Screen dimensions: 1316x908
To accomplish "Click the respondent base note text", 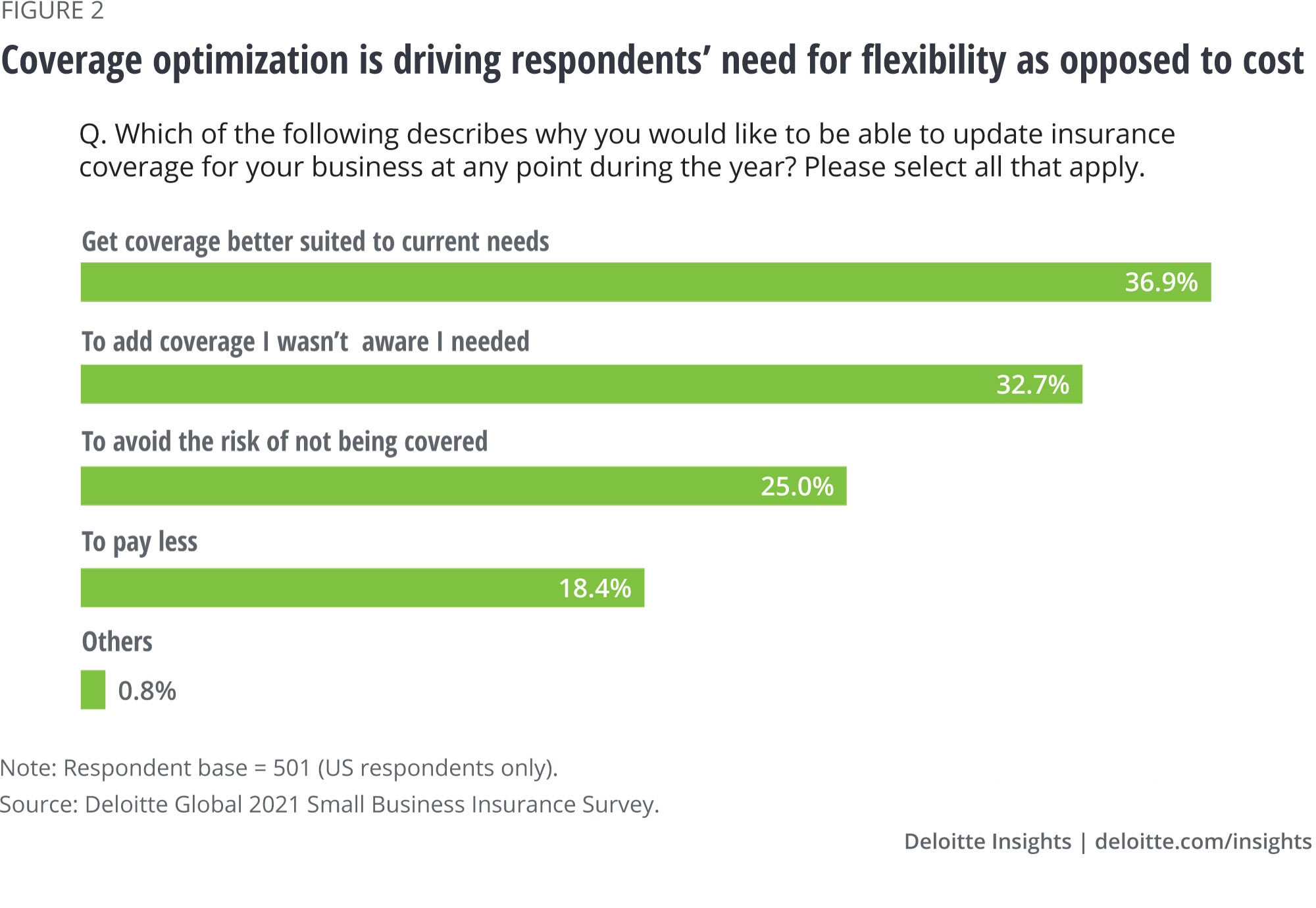I will (279, 768).
